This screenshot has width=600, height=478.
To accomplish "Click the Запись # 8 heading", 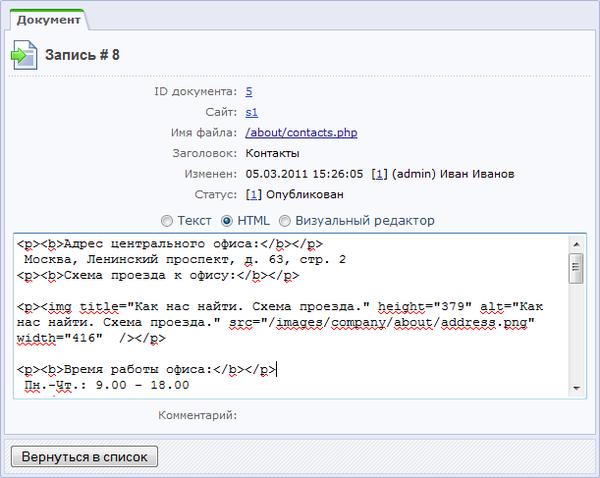I will 82,55.
